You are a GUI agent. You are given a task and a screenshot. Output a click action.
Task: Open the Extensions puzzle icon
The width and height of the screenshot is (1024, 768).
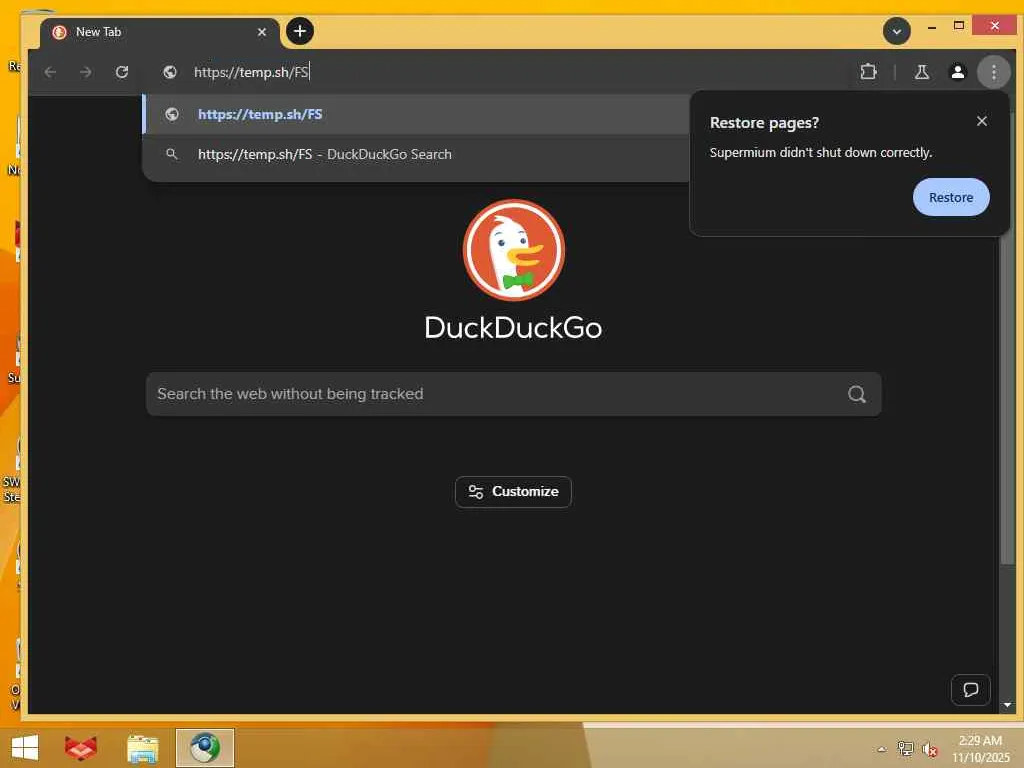pos(868,72)
